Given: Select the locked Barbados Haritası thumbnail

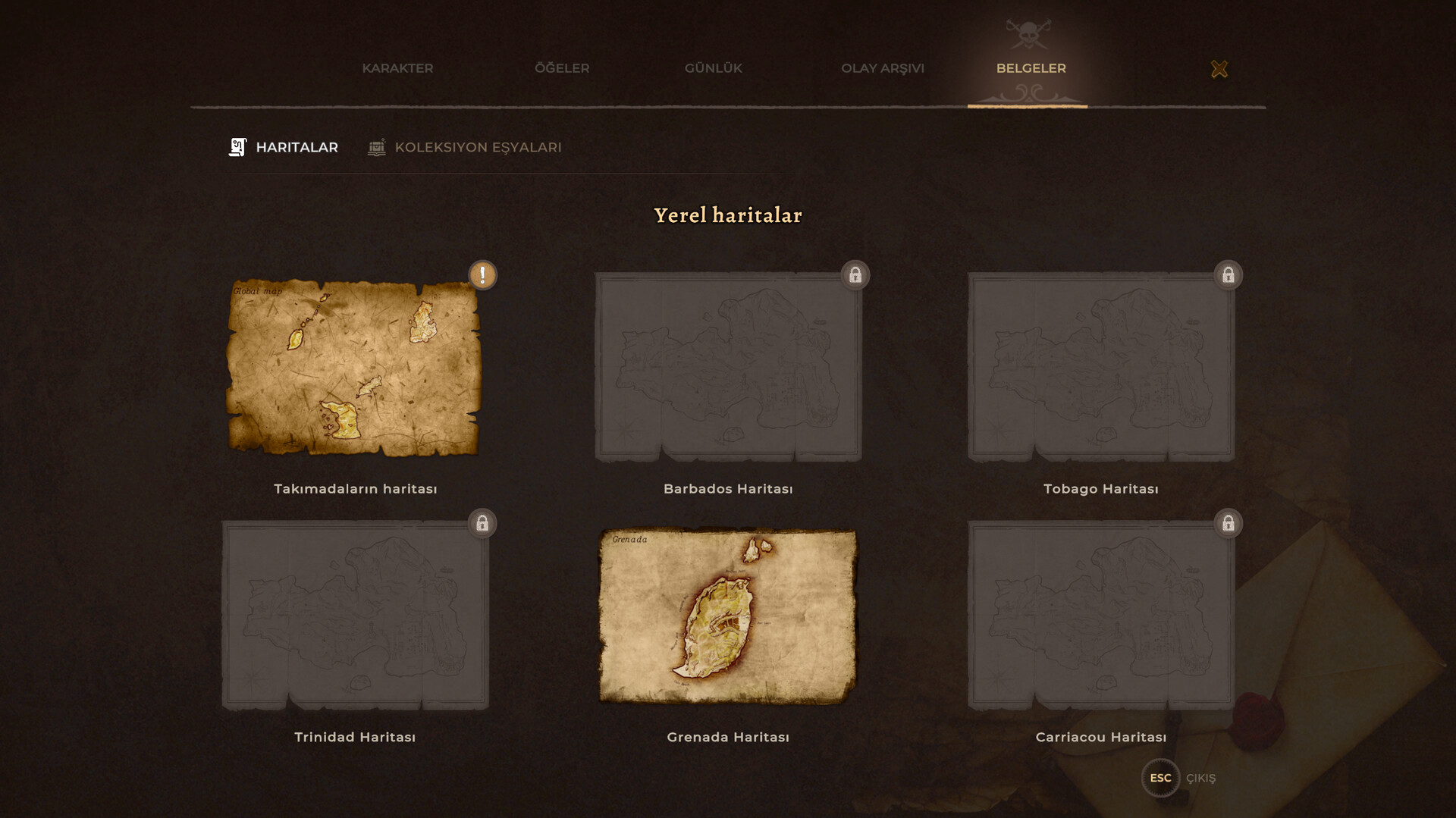Looking at the screenshot, I should coord(728,367).
